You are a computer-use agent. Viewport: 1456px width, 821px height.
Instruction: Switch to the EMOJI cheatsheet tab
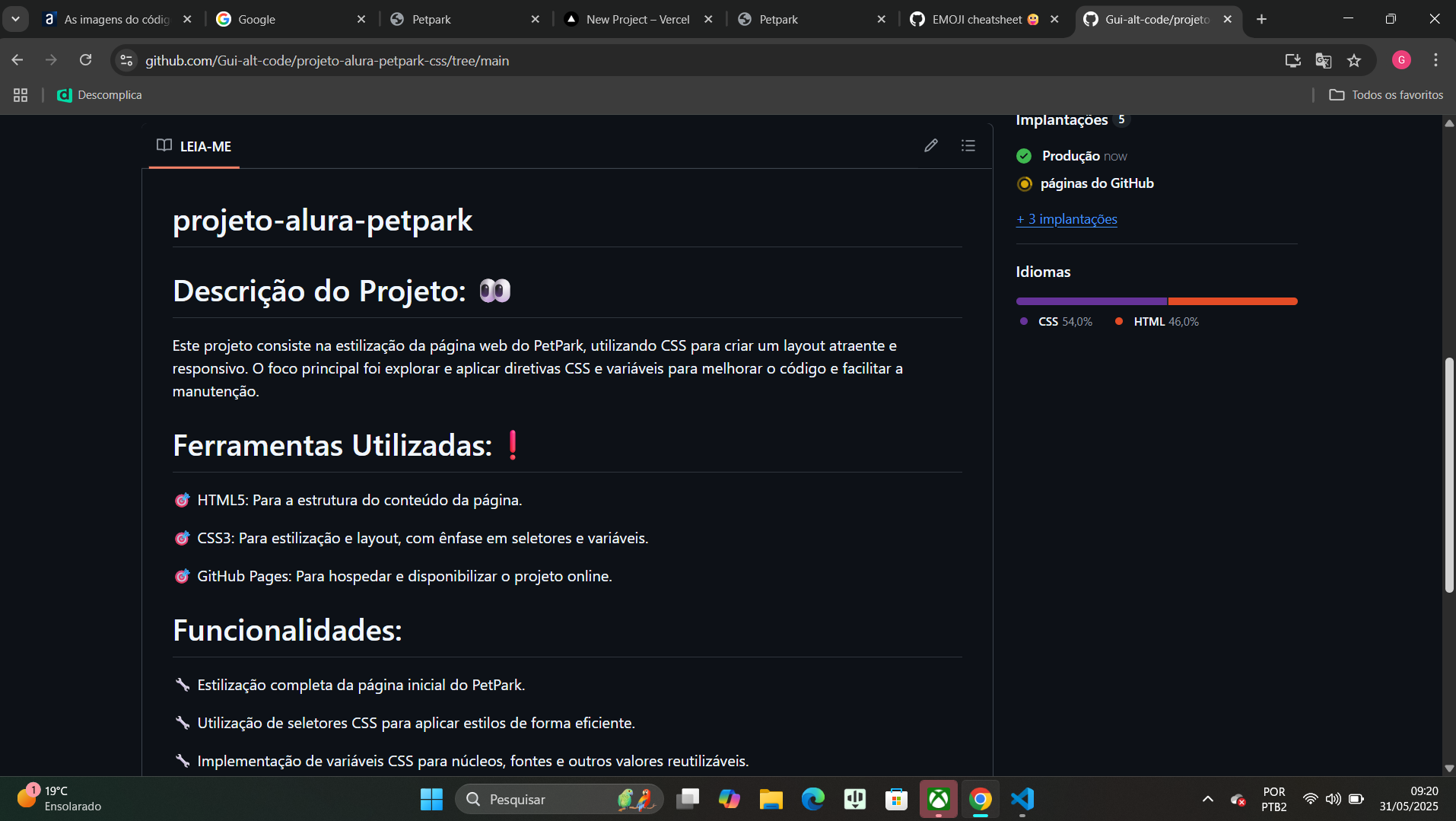coord(984,19)
